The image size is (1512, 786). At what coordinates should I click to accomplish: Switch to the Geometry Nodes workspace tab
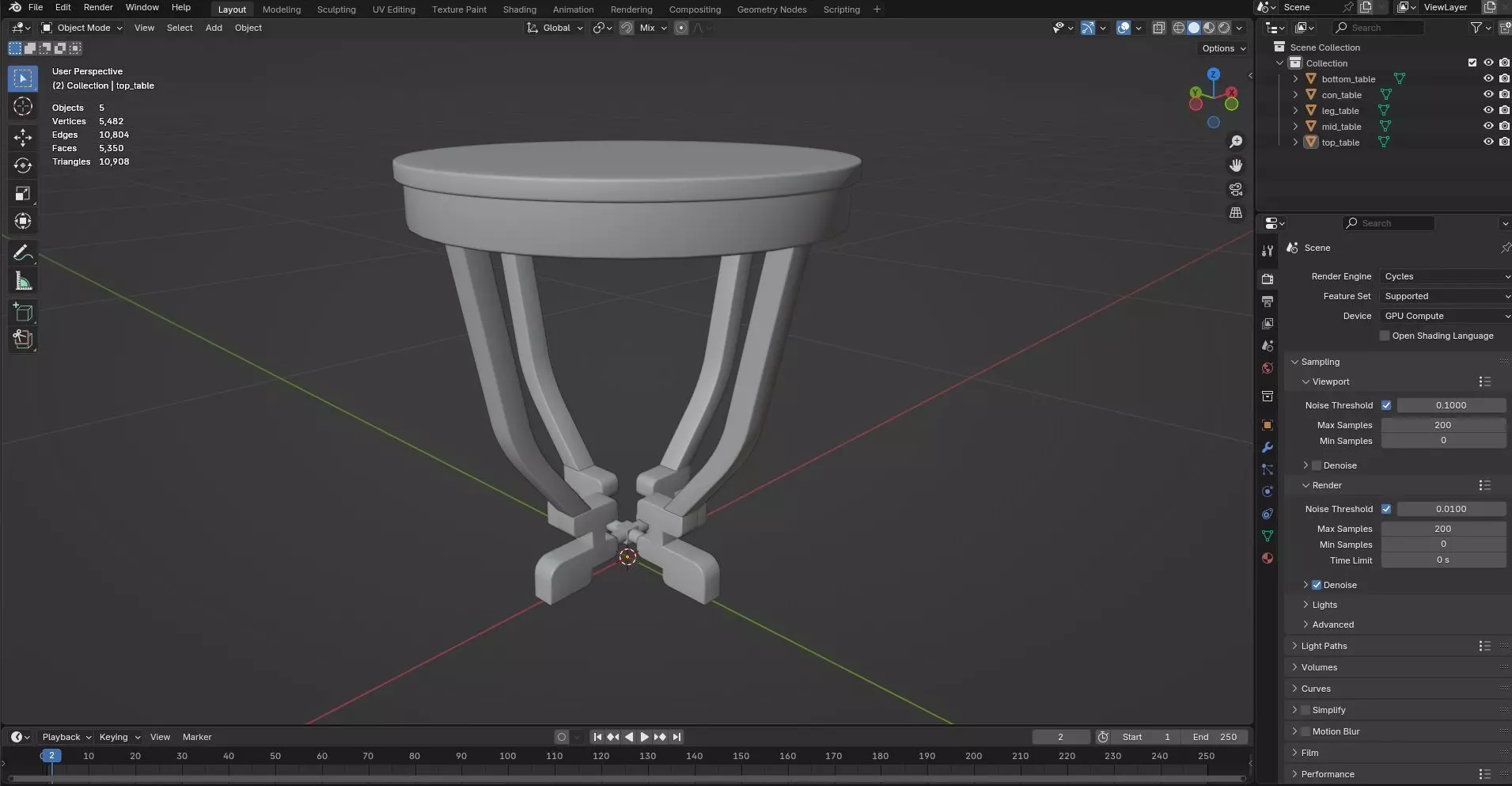[771, 9]
